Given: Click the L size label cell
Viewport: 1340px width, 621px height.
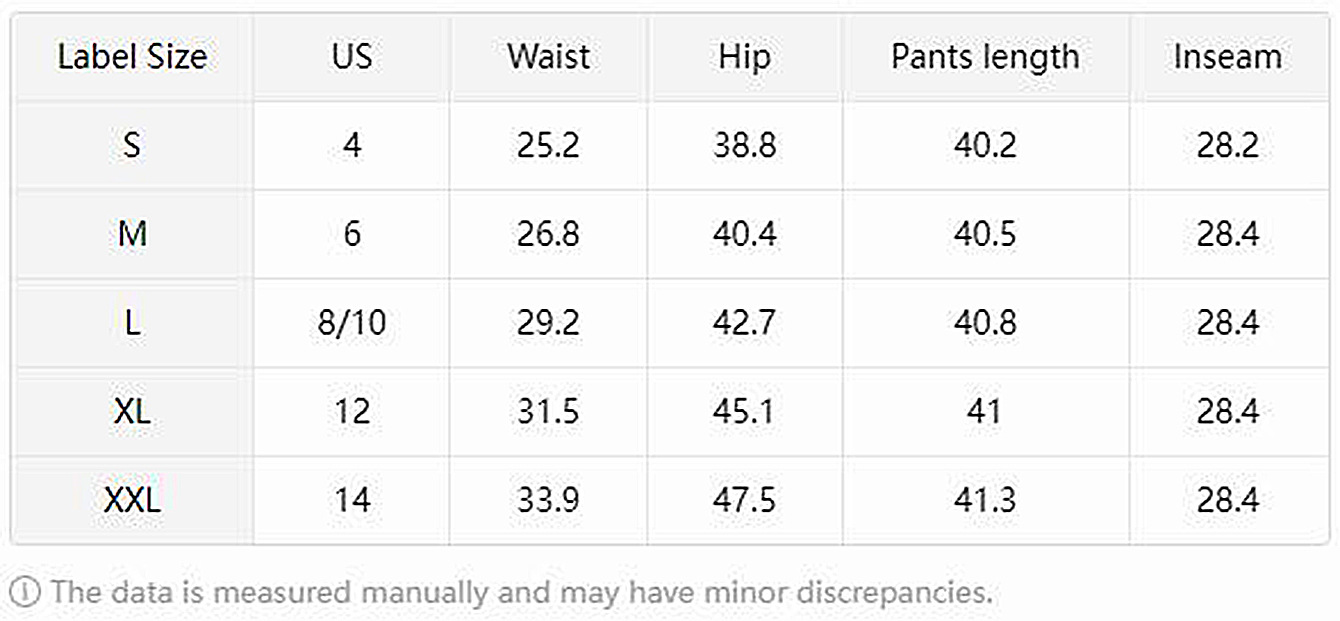Looking at the screenshot, I should [132, 323].
